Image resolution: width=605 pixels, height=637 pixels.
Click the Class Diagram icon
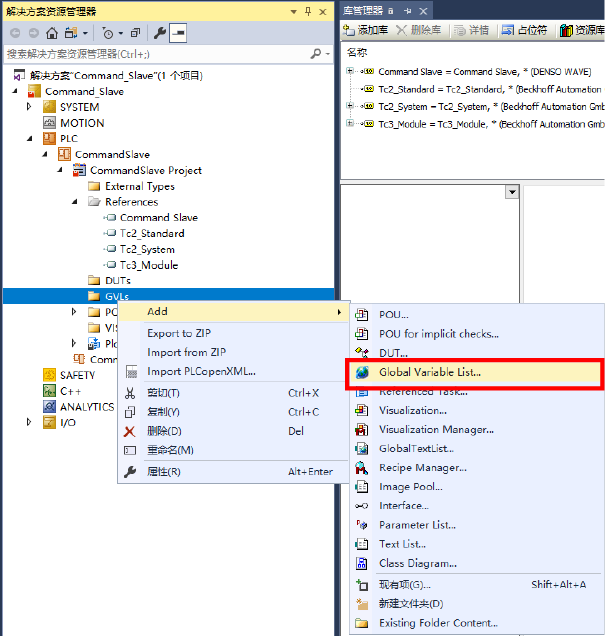(361, 563)
